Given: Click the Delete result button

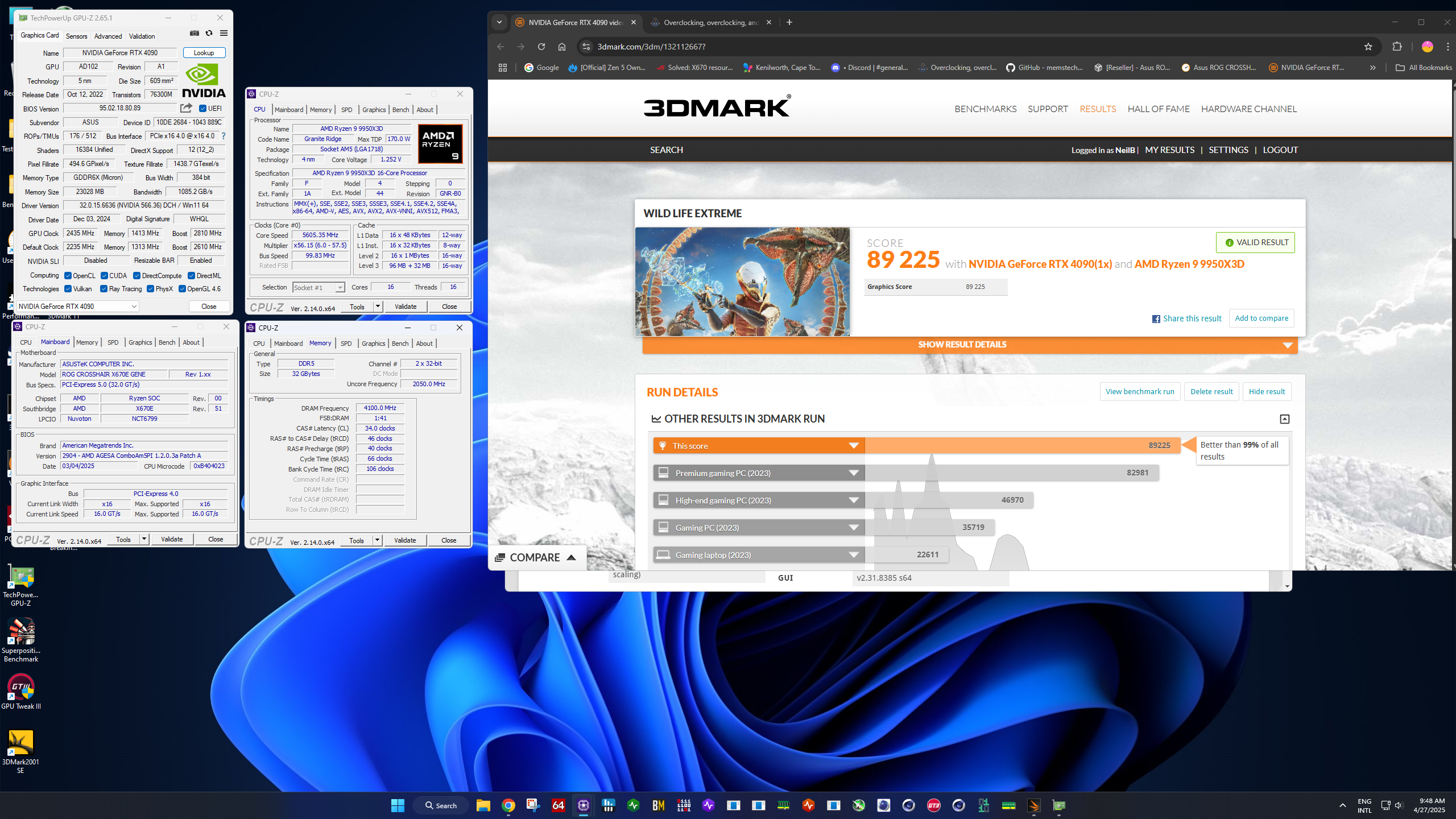Looking at the screenshot, I should pos(1211,392).
